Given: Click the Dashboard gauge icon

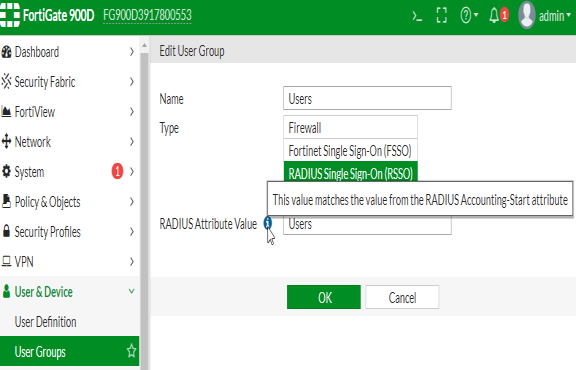Looking at the screenshot, I should coord(6,52).
